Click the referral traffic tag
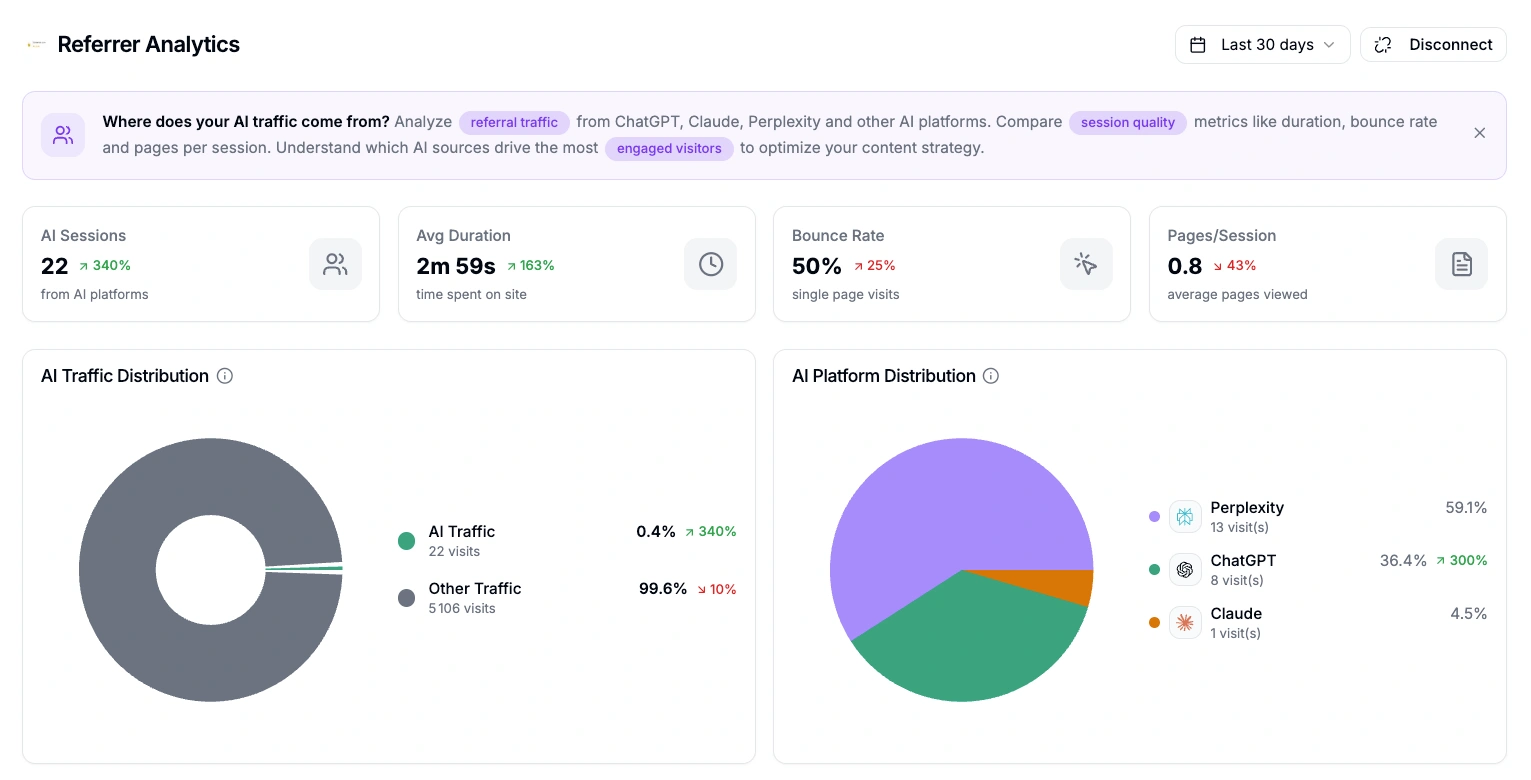 (514, 122)
